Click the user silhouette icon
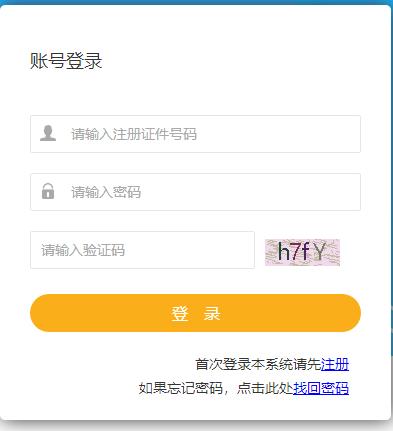 (x=48, y=133)
